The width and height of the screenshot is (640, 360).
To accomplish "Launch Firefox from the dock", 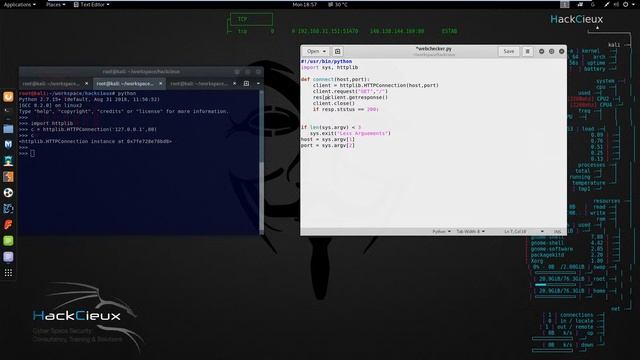I will (8, 97).
